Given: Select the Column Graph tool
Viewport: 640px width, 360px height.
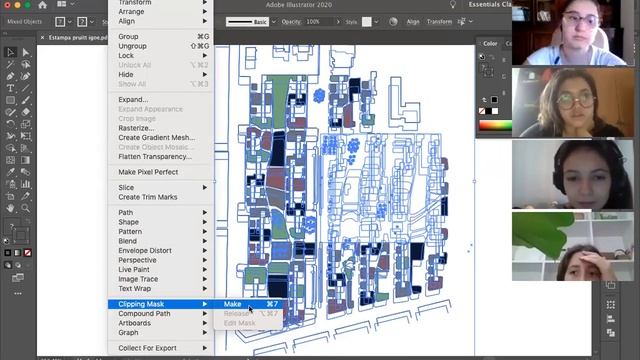Looking at the screenshot, I should click(x=25, y=184).
